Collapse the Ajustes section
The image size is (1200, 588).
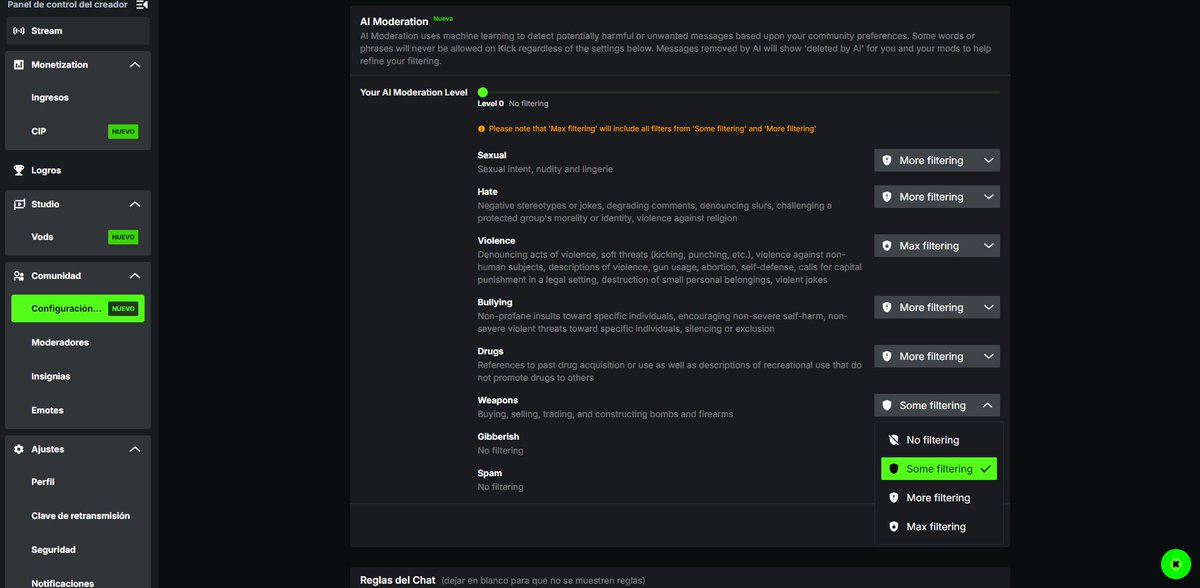[x=135, y=450]
